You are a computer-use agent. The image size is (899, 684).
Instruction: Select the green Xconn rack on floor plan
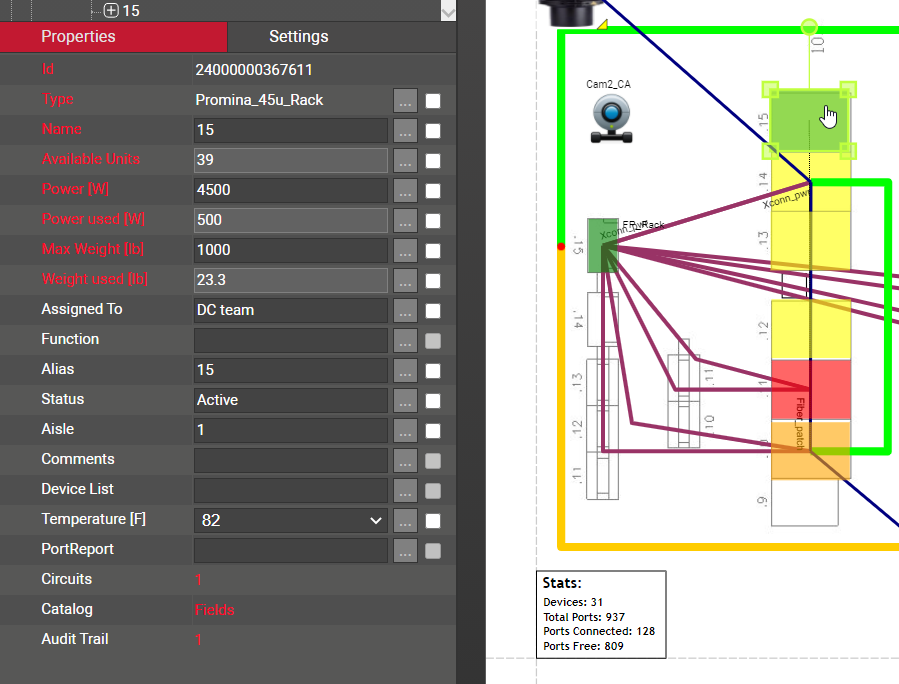click(602, 246)
